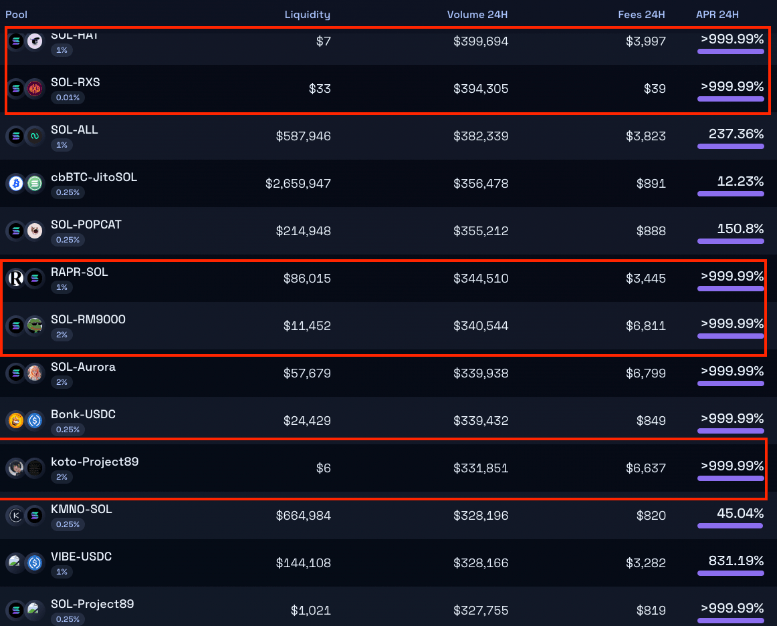Click the POPCAT cat token icon

pyautogui.click(x=35, y=230)
